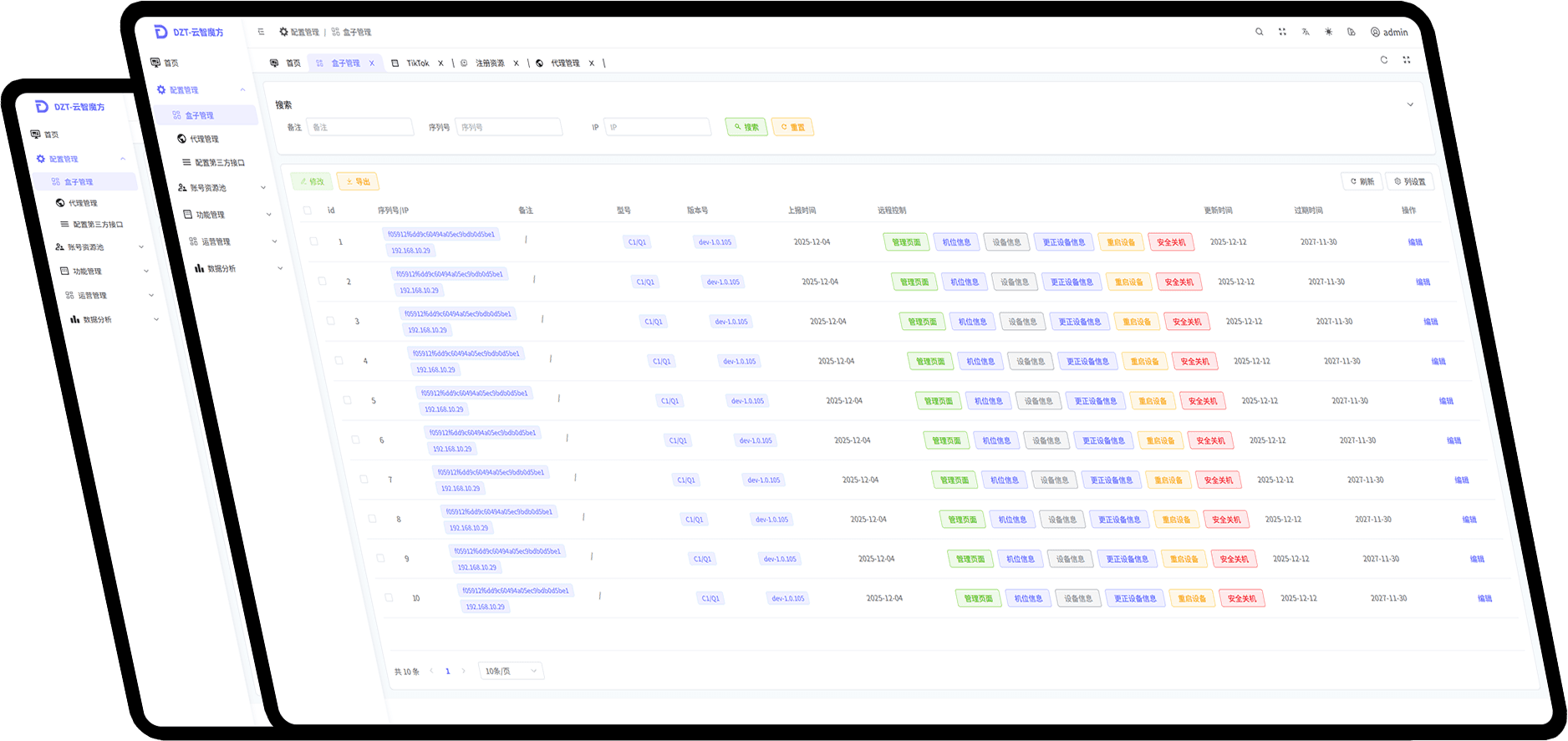This screenshot has height=741, width=1568.
Task: Switch to the 注册资源 tab
Action: tap(490, 63)
